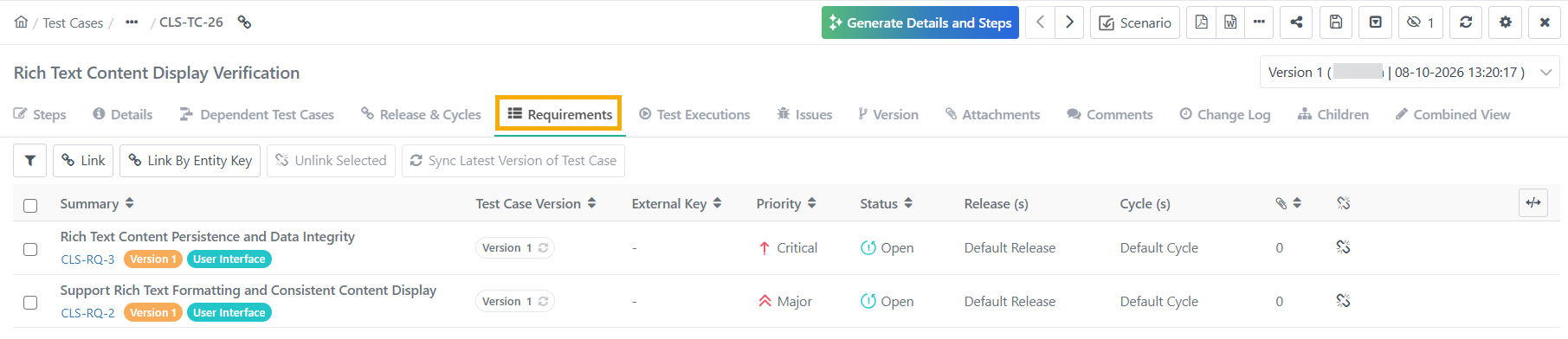The image size is (1568, 339).
Task: Switch to the Issues tab
Action: point(804,114)
